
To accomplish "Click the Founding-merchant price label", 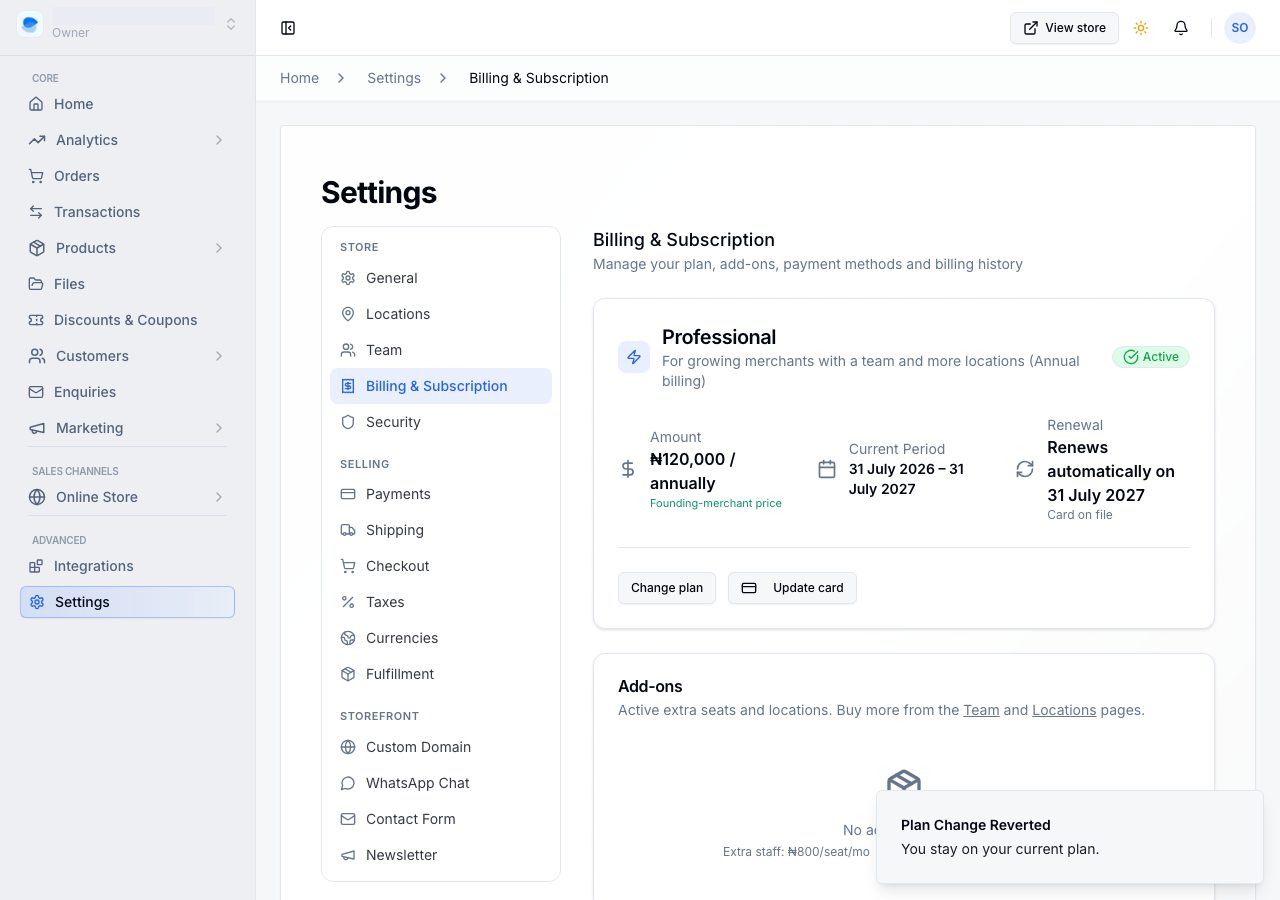I will click(x=716, y=503).
